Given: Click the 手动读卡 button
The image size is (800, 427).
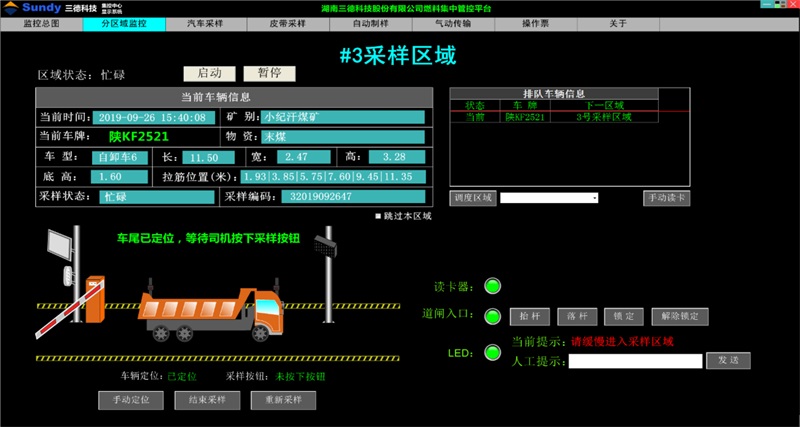Looking at the screenshot, I should [x=666, y=198].
